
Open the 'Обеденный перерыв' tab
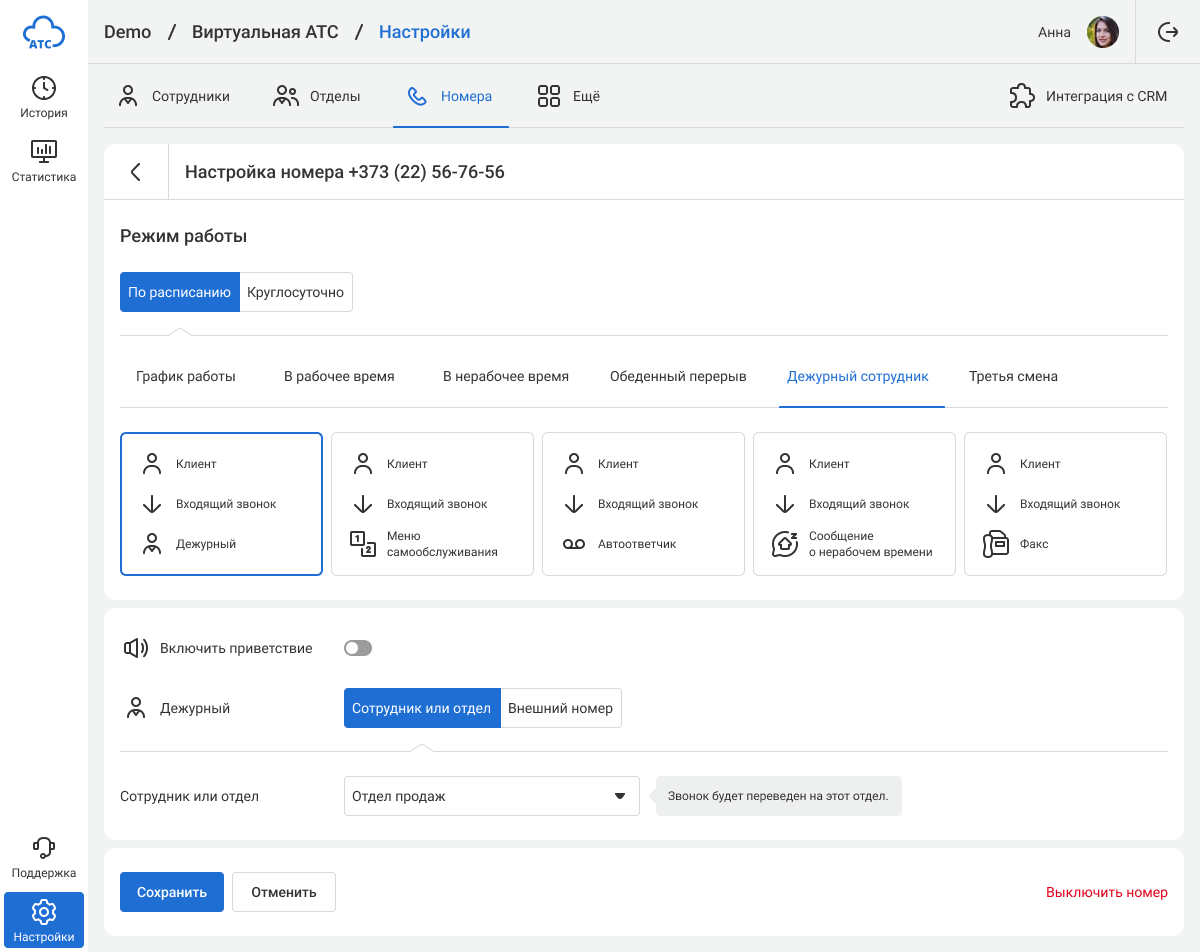click(x=678, y=377)
